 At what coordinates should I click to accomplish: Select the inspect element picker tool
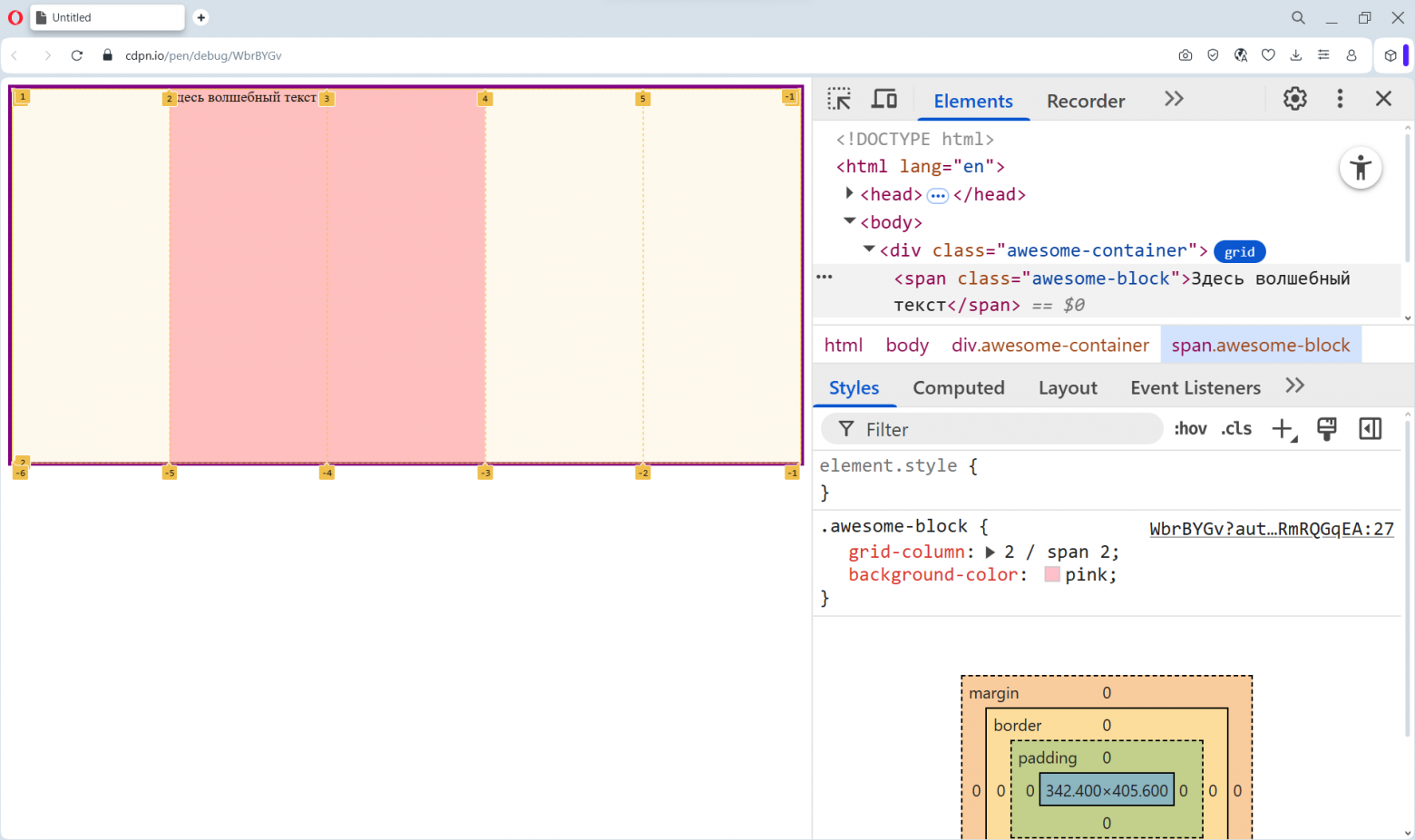(x=839, y=98)
